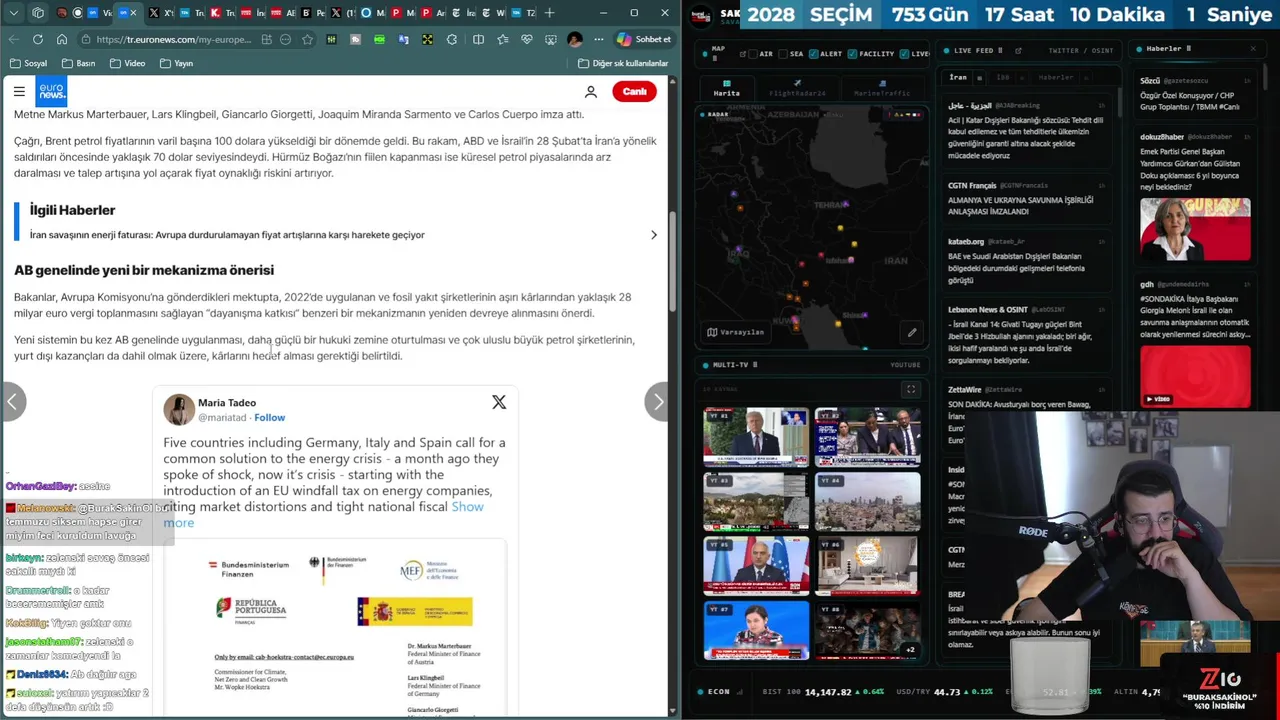Go to the browser home page icon
This screenshot has height=720, width=1280.
(62, 39)
